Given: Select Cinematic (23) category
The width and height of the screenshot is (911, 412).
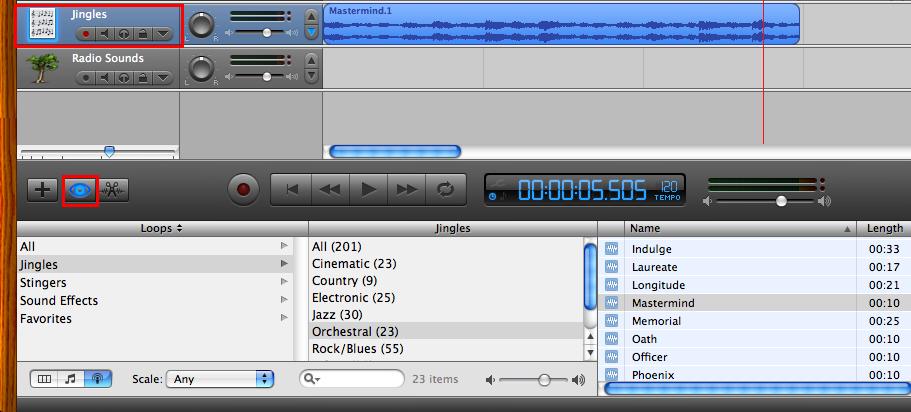Looking at the screenshot, I should (446, 263).
